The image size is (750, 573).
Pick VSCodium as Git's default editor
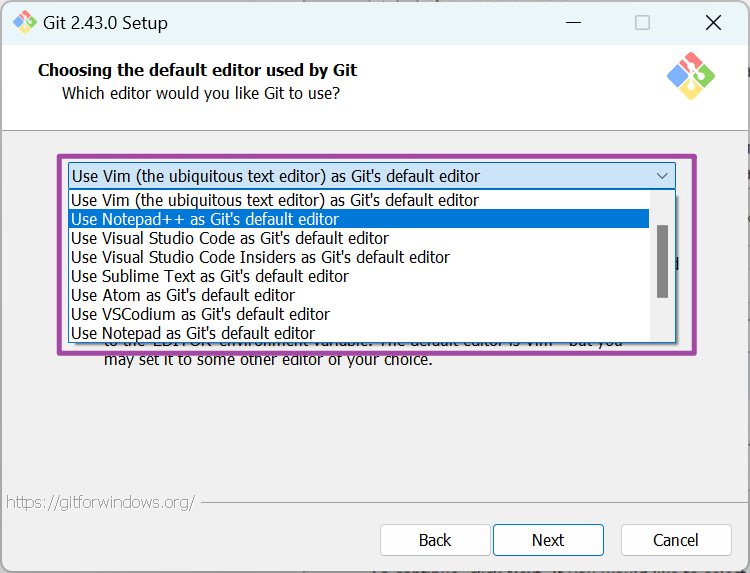[200, 314]
